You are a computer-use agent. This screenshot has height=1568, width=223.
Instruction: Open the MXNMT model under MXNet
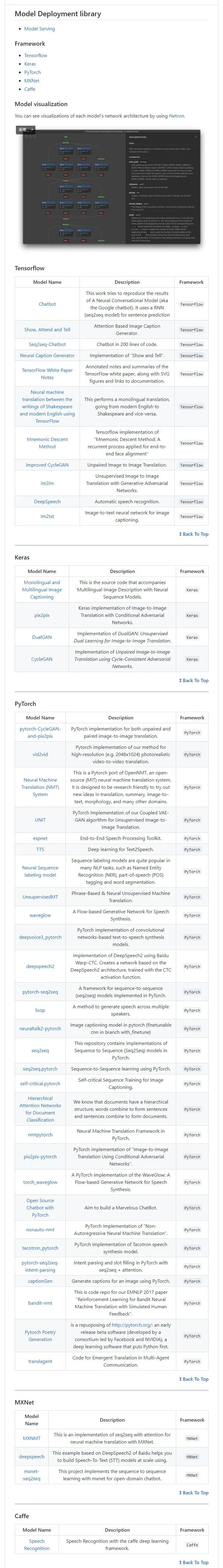(x=32, y=1438)
